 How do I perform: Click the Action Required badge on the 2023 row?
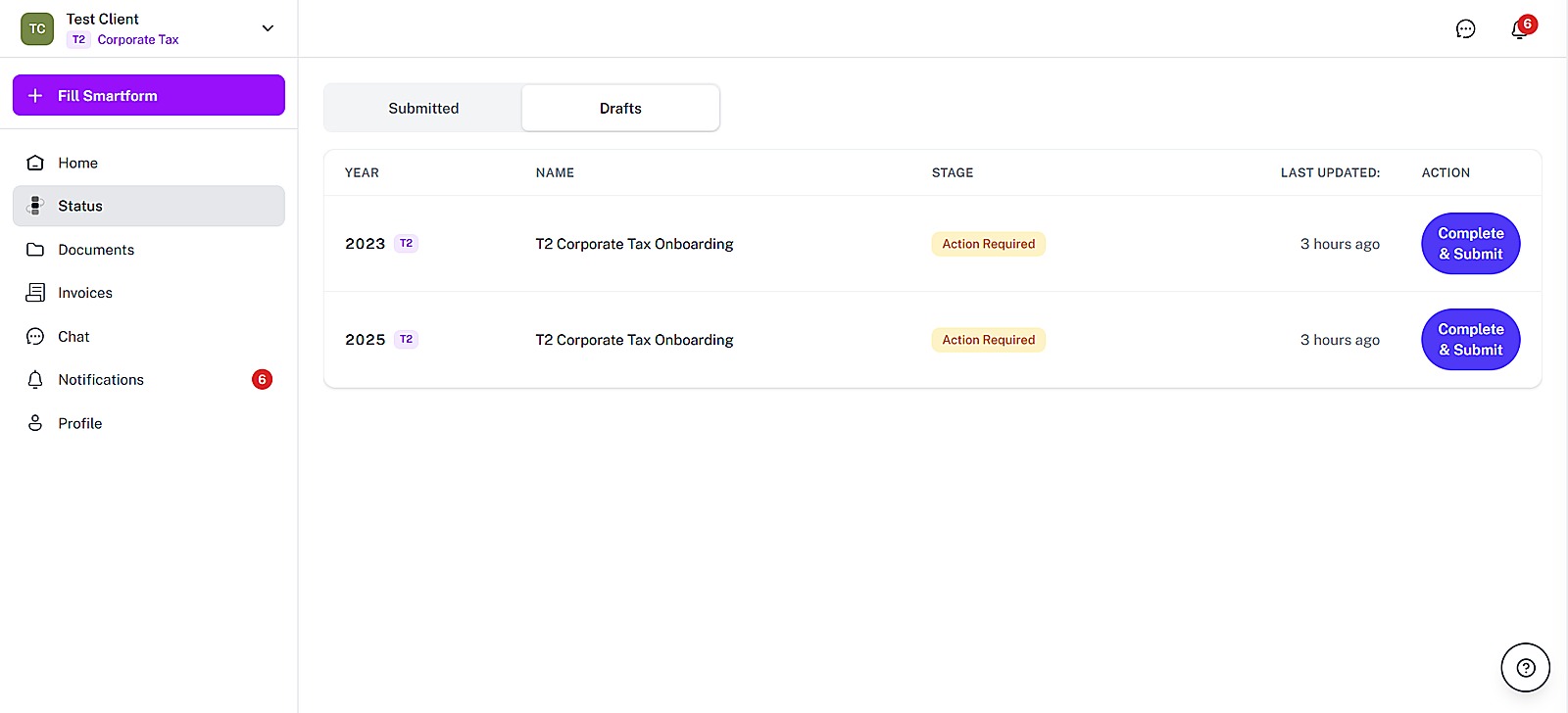(x=988, y=244)
